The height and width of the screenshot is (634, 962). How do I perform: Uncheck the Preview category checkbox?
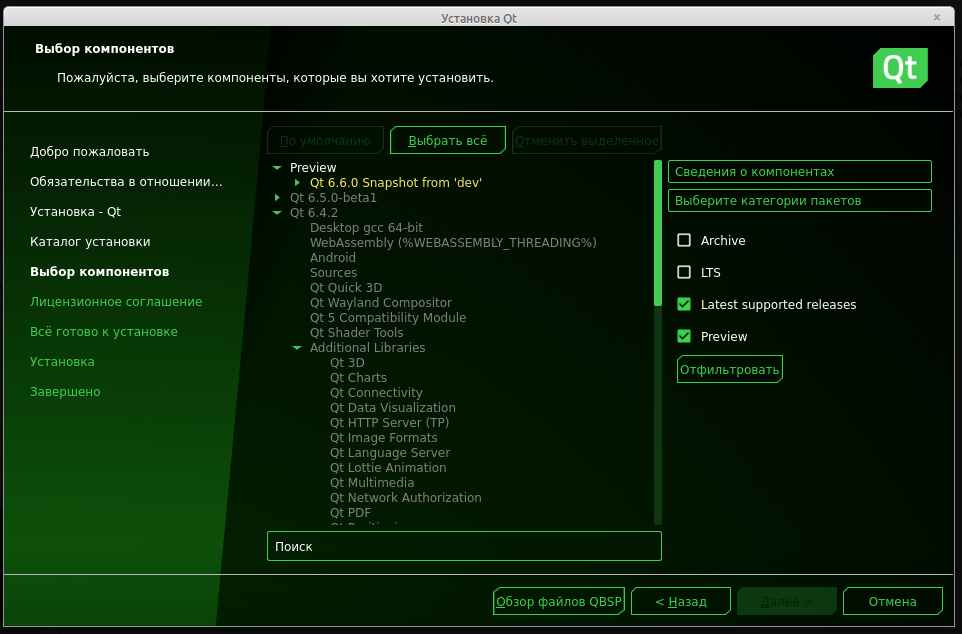(683, 336)
